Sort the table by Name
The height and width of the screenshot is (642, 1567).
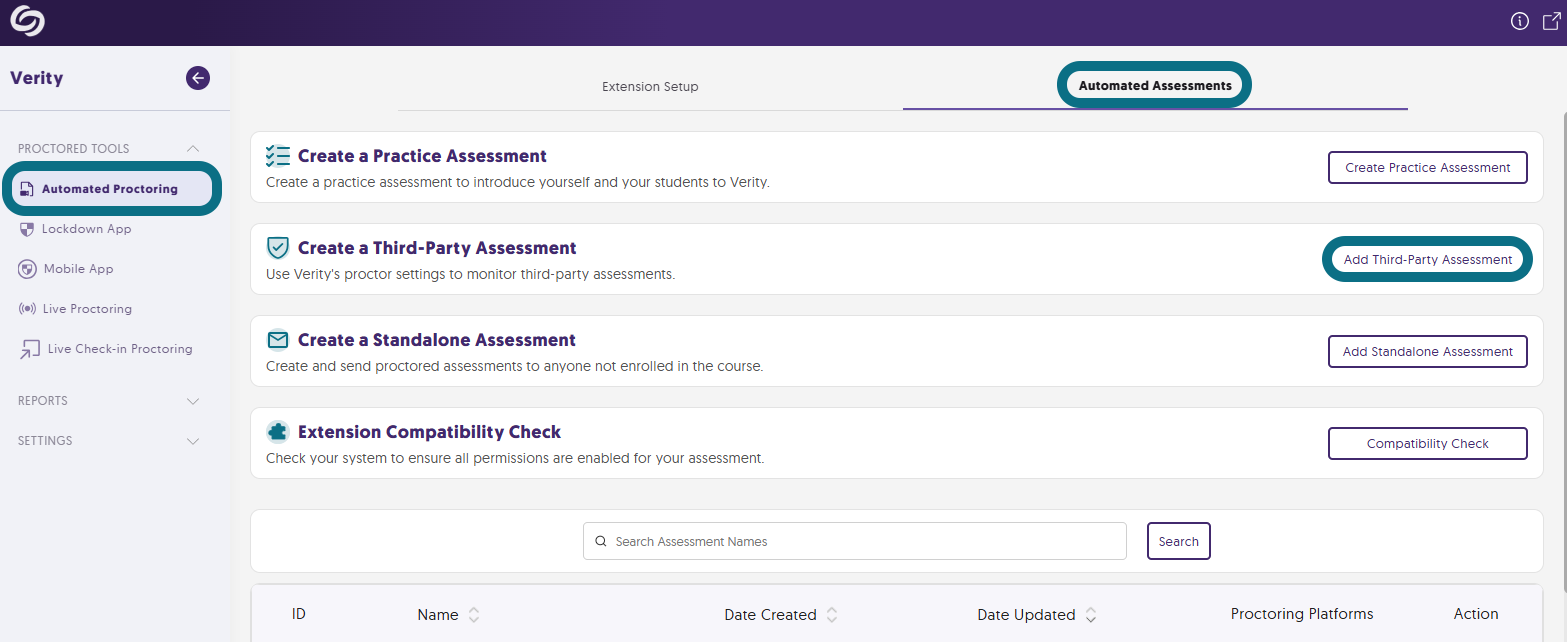474,615
